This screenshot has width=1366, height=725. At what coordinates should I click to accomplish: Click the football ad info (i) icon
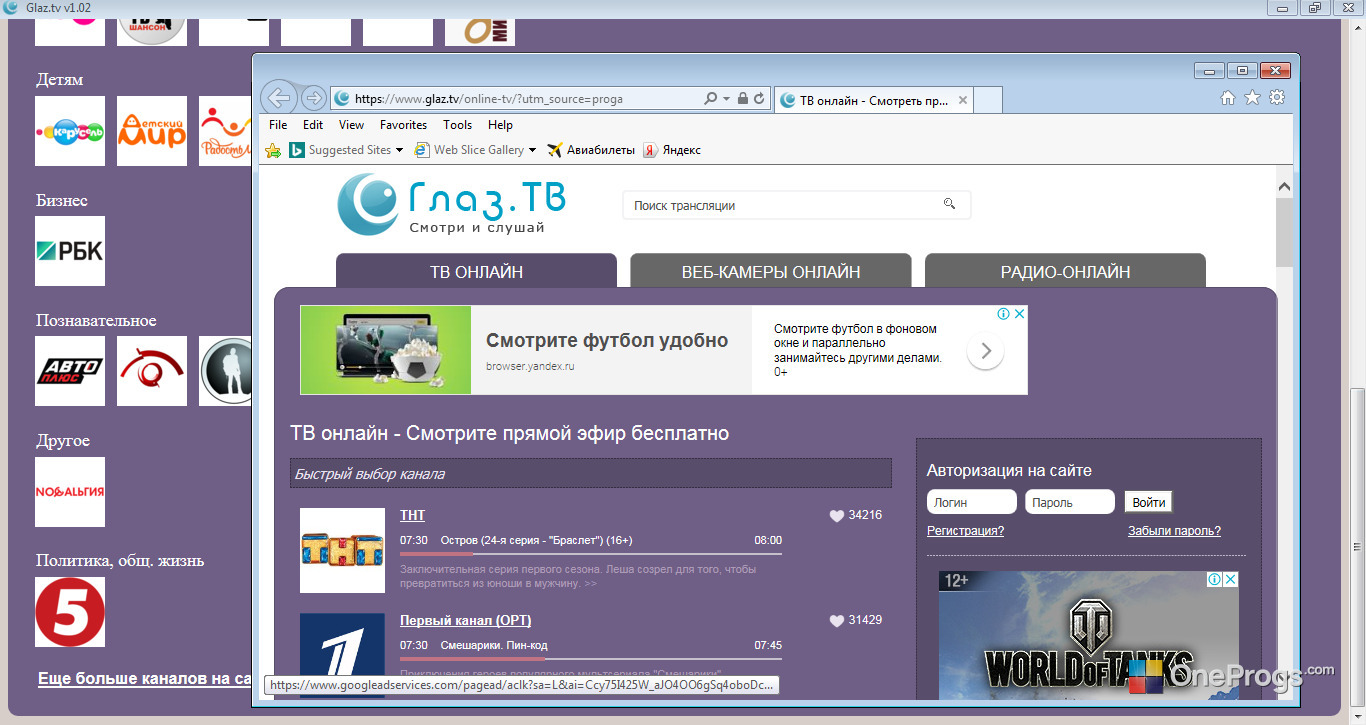pyautogui.click(x=1004, y=314)
